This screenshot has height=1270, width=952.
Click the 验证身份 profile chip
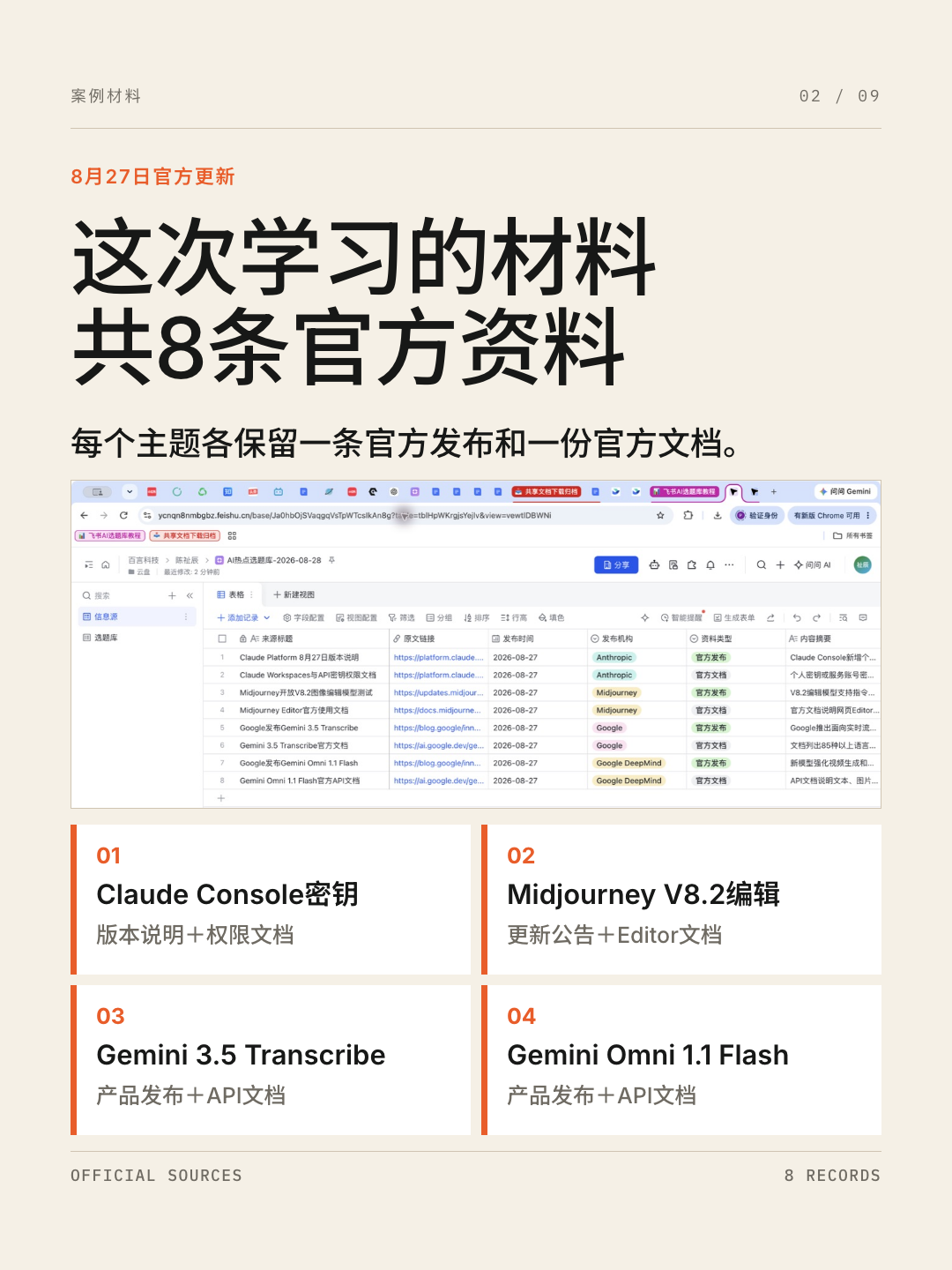coord(757,515)
